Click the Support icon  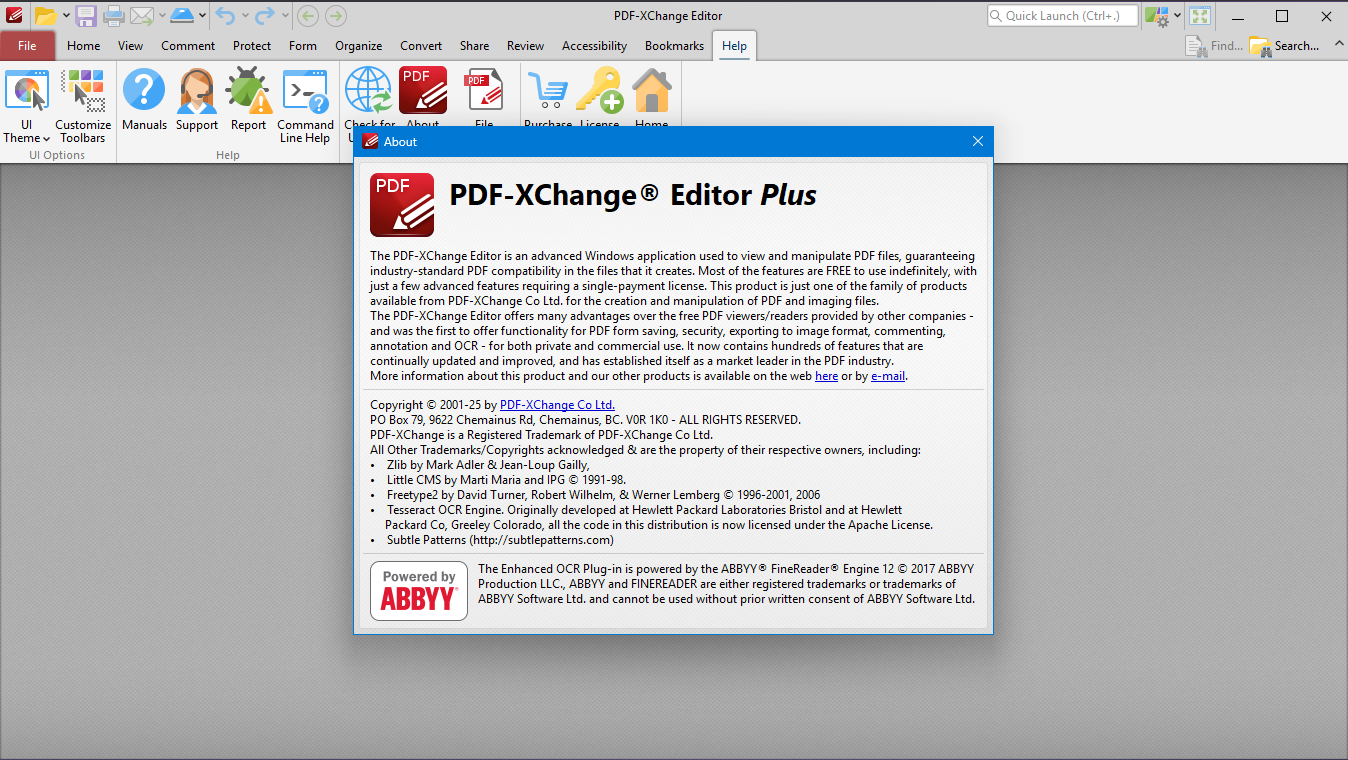(197, 100)
